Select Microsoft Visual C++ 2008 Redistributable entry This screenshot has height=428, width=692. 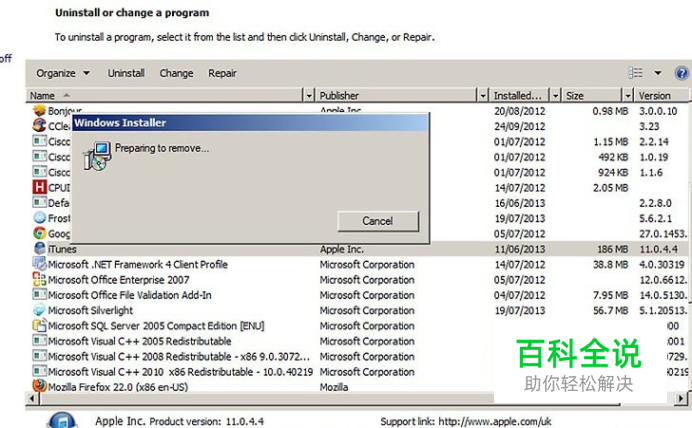(x=179, y=357)
